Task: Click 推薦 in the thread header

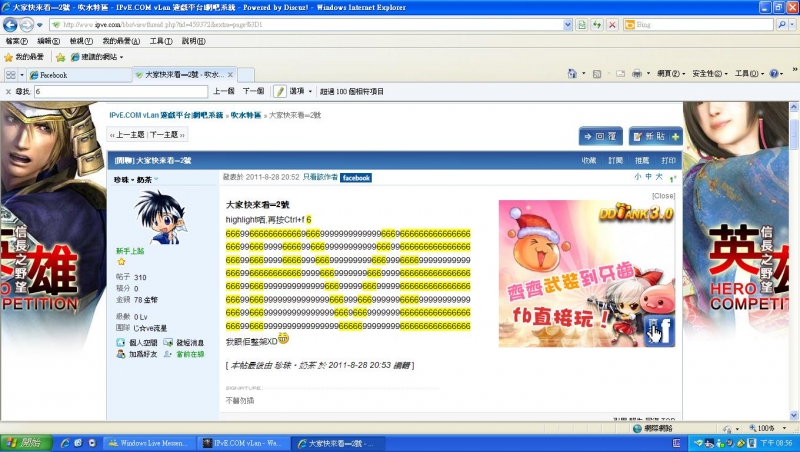Action: (x=642, y=161)
